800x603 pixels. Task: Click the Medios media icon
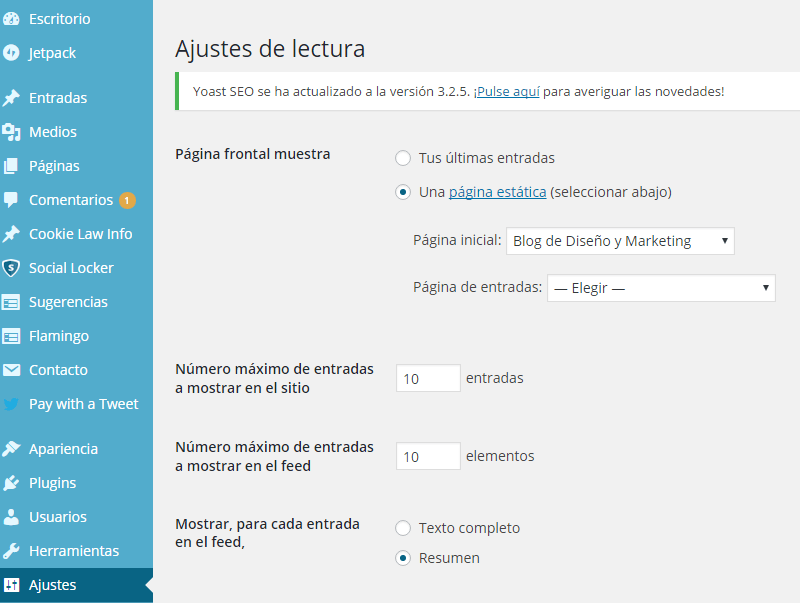point(11,132)
